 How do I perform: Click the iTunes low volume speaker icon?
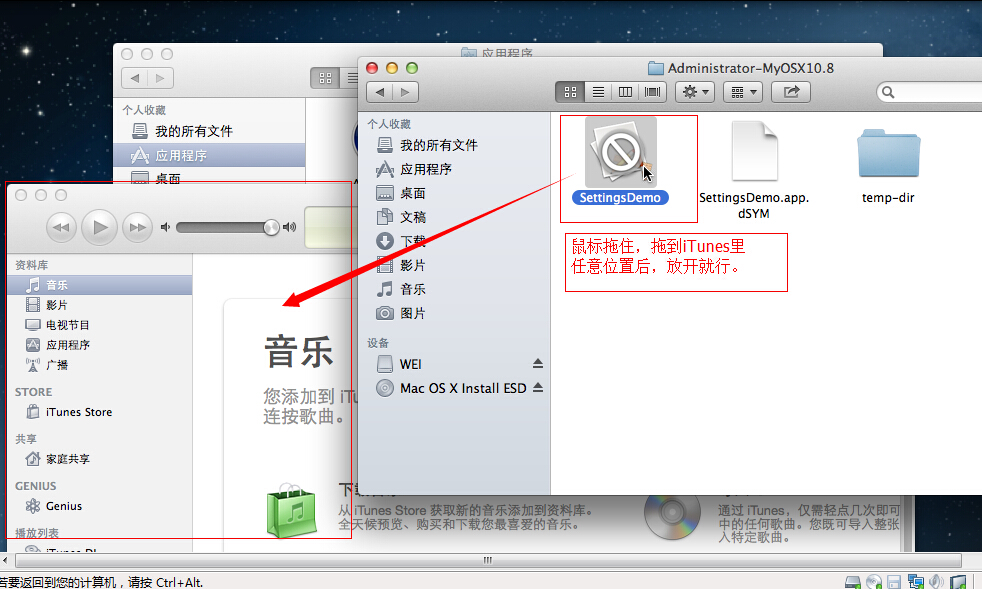pyautogui.click(x=165, y=227)
